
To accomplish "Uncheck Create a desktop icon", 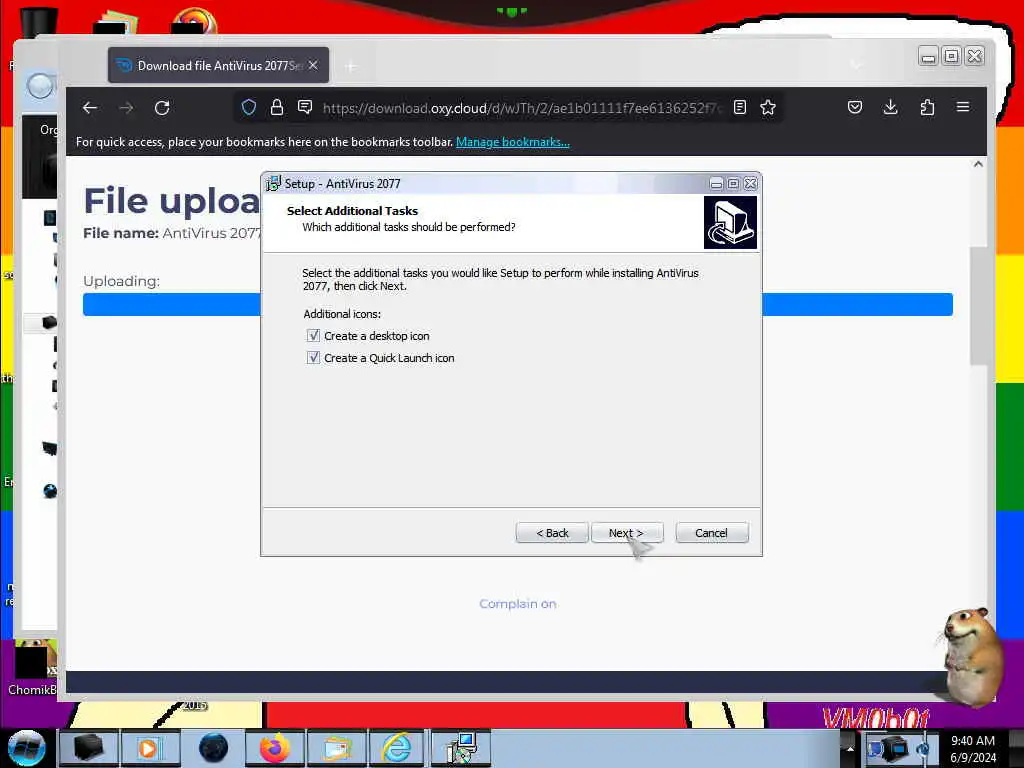I will (313, 336).
